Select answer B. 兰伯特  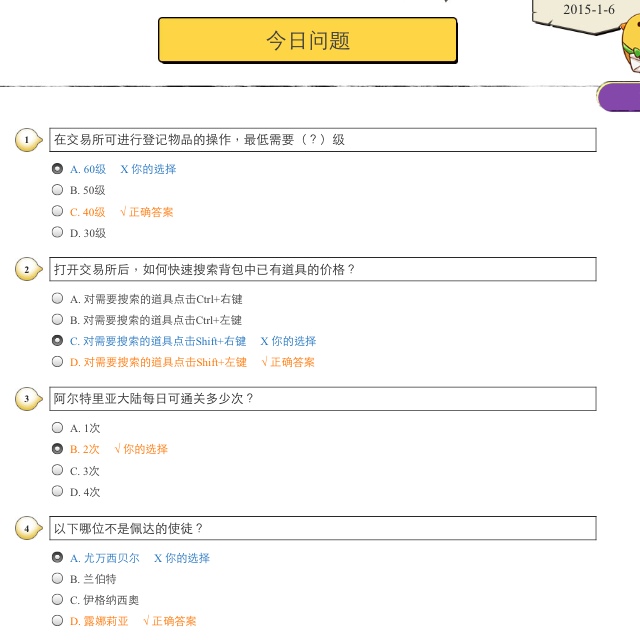(x=57, y=578)
